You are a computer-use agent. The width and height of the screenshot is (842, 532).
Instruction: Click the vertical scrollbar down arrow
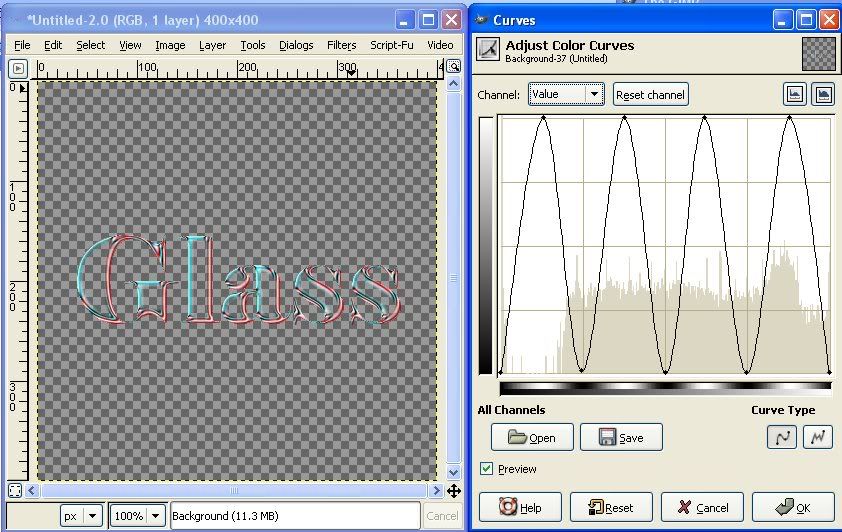click(x=454, y=472)
